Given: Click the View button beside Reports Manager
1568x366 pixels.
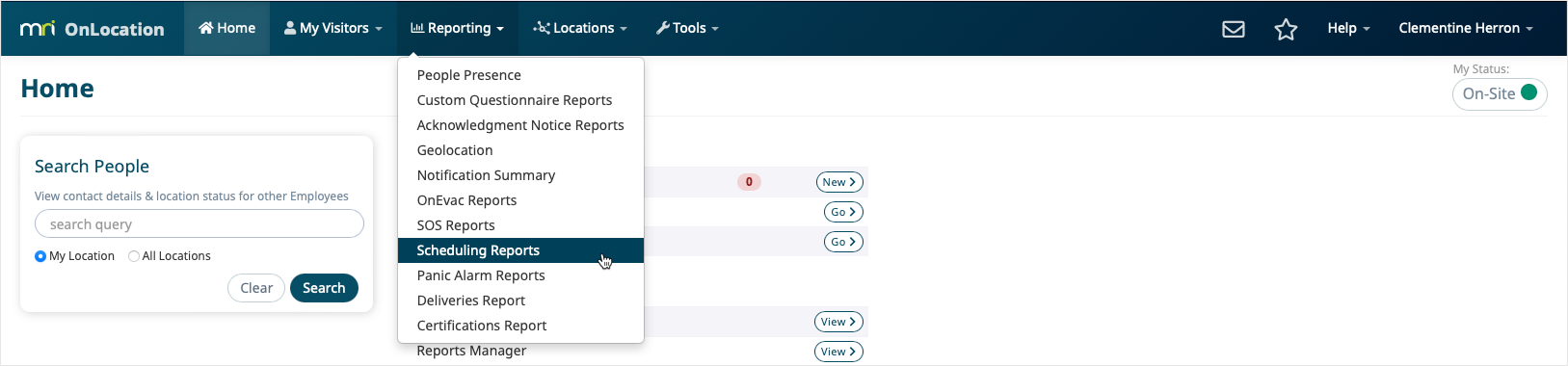Looking at the screenshot, I should click(838, 352).
